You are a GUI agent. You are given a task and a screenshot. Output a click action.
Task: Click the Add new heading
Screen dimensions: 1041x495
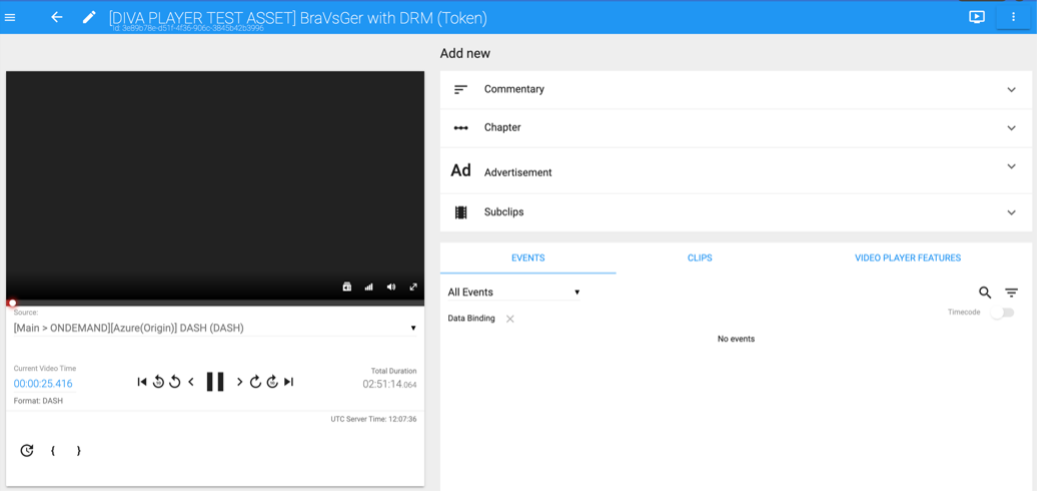click(x=465, y=54)
